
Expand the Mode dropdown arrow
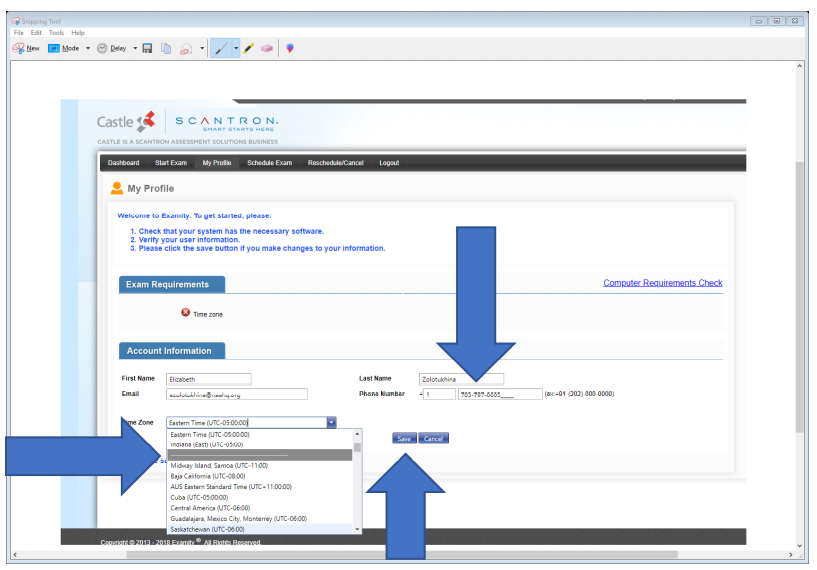coord(88,48)
